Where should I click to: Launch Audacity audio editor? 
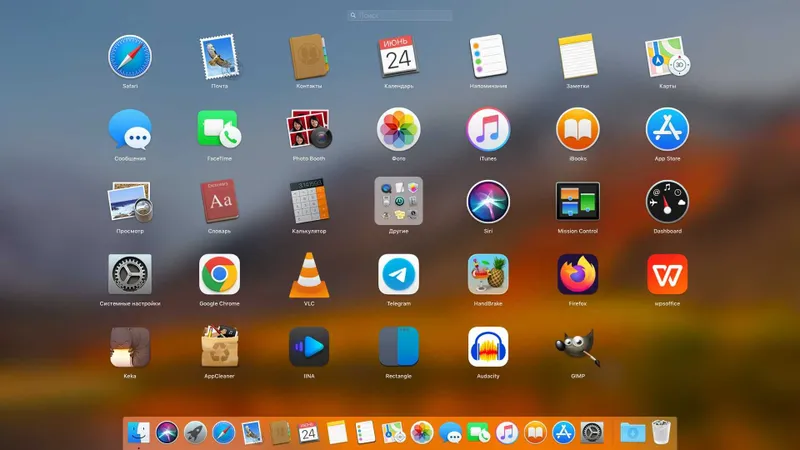488,347
